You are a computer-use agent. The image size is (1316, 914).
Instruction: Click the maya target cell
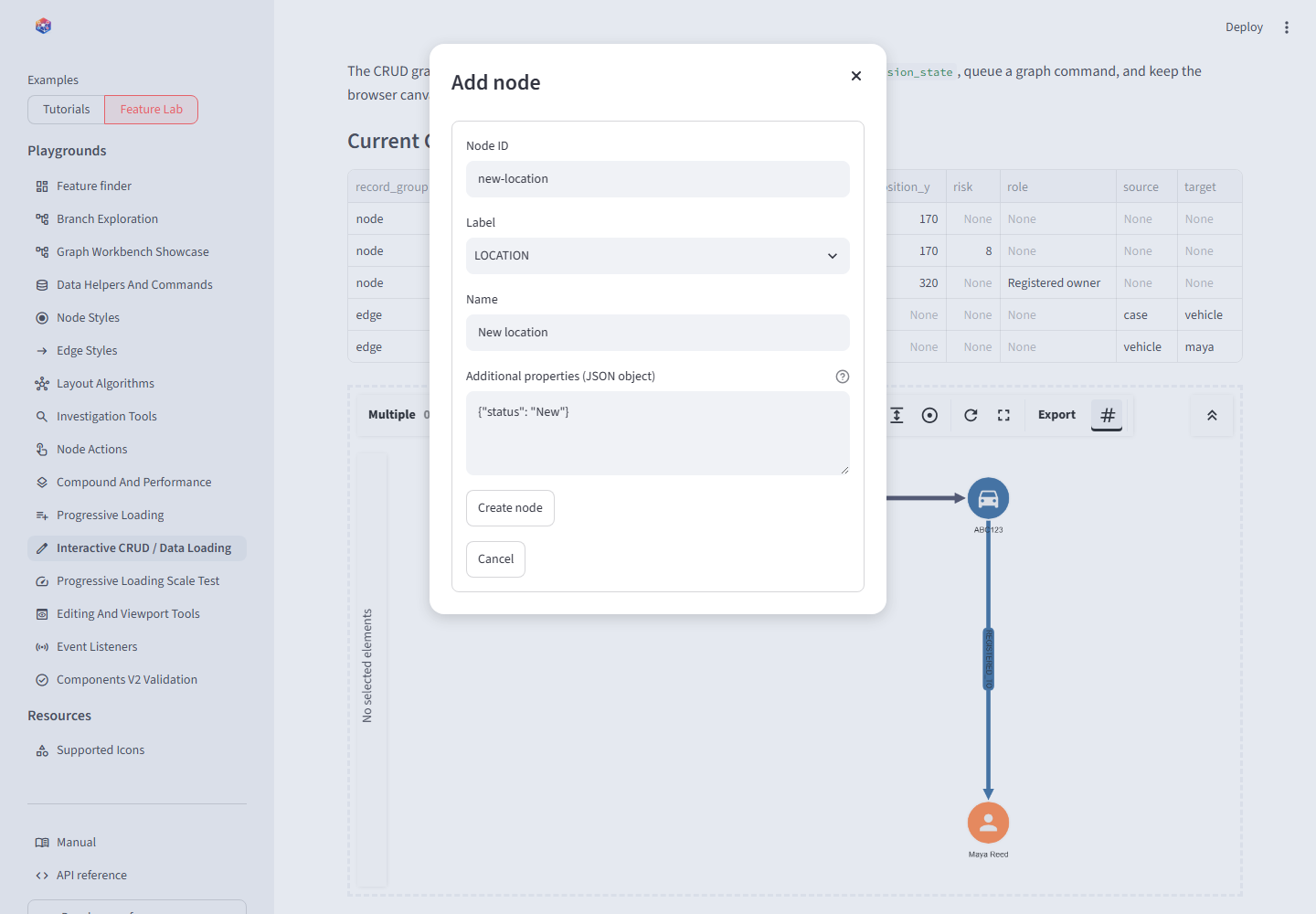1209,347
